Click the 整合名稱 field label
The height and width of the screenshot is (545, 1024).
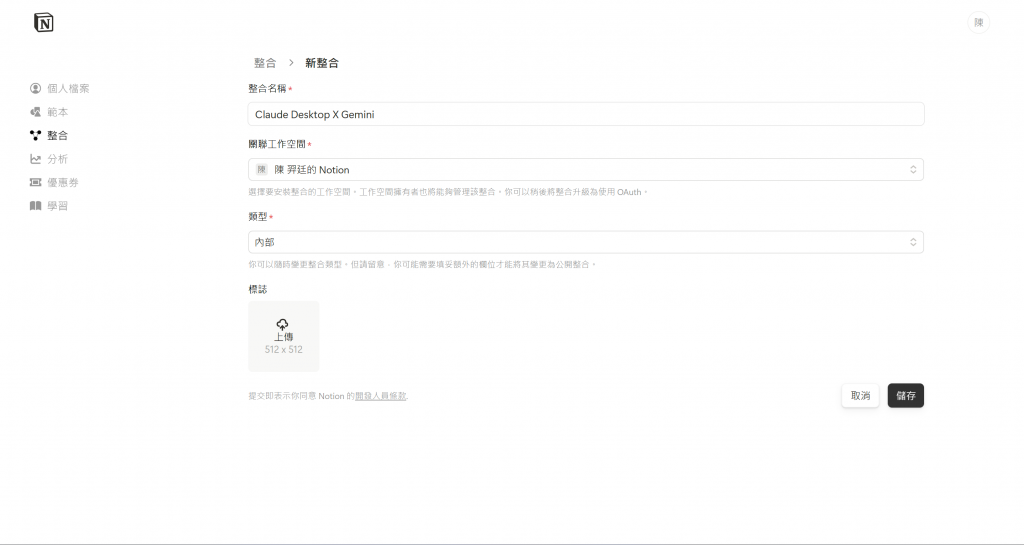point(267,88)
